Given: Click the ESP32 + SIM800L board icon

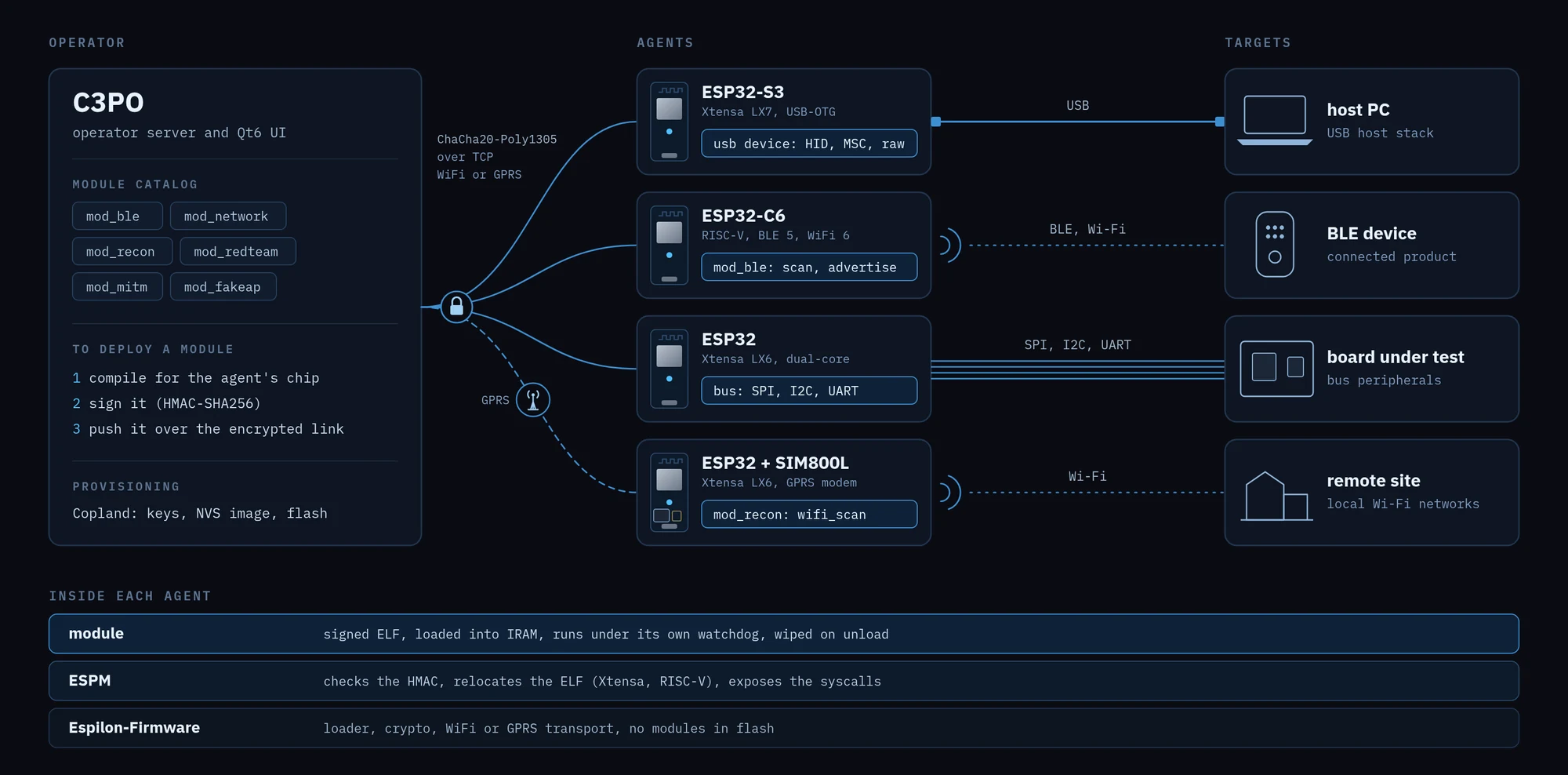Looking at the screenshot, I should coord(670,493).
